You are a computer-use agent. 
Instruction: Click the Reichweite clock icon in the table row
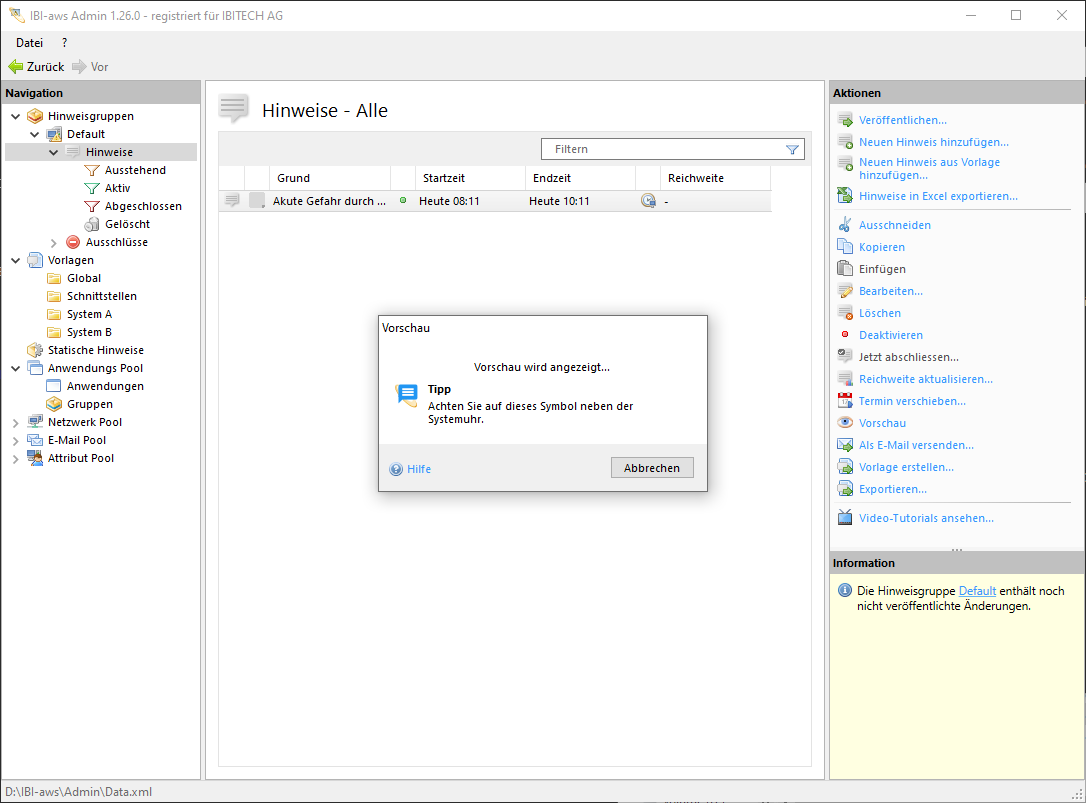[x=648, y=201]
